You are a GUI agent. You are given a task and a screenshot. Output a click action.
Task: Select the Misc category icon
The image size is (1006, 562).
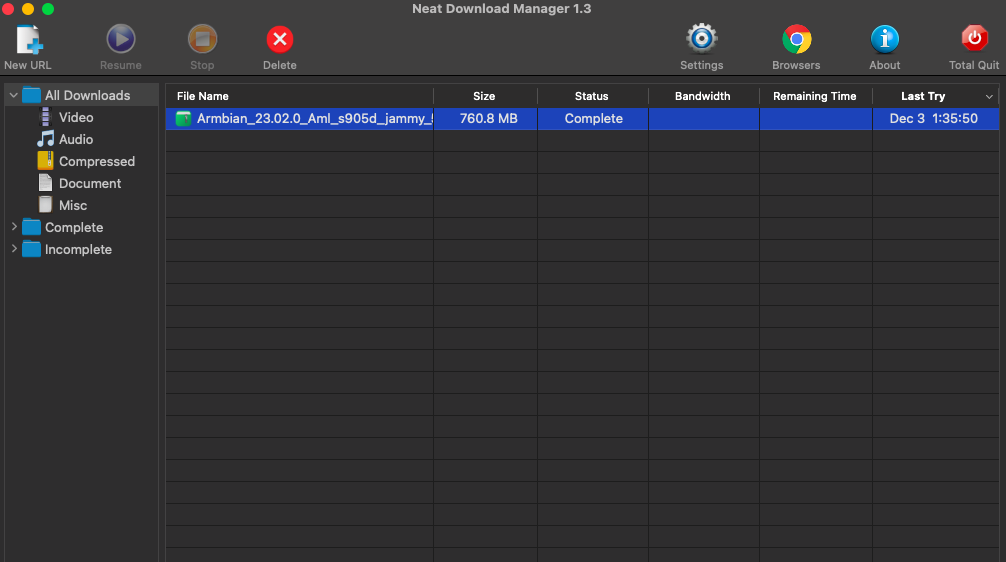coord(46,205)
